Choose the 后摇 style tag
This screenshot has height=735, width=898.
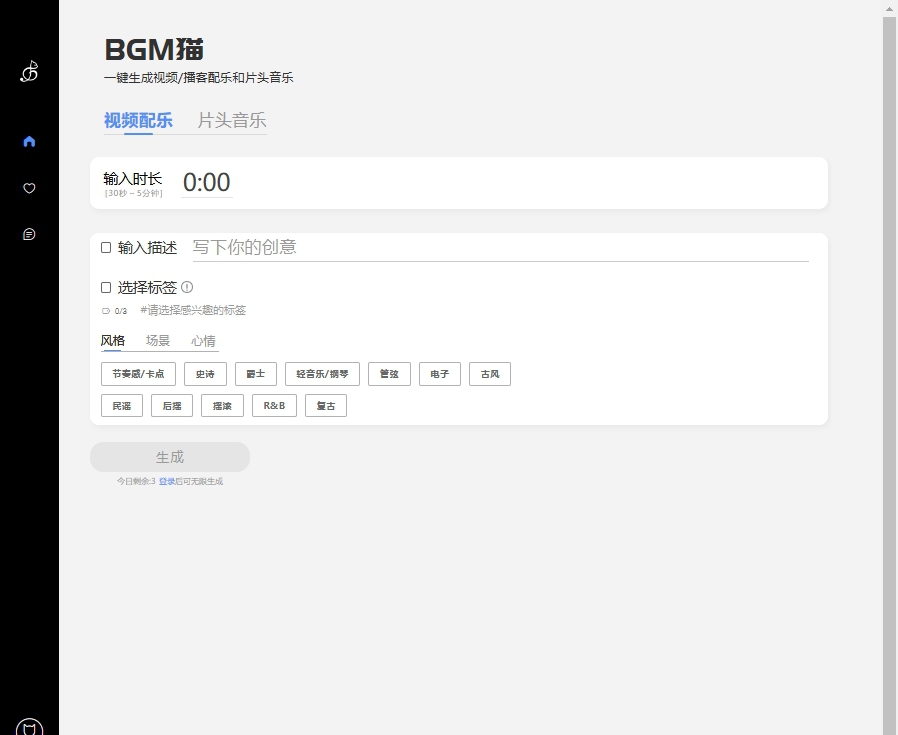coord(172,406)
